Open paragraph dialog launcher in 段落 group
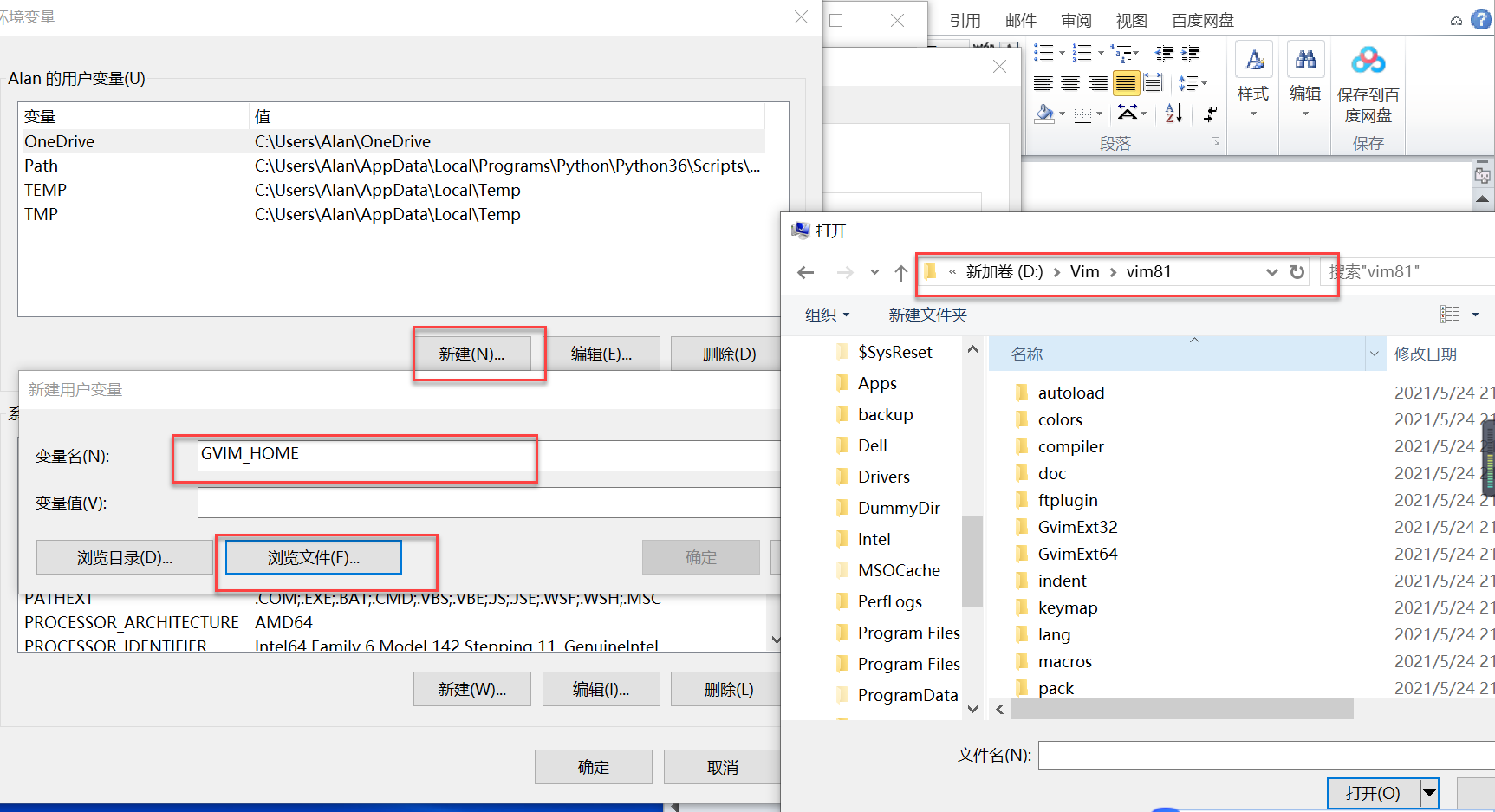 (1216, 141)
